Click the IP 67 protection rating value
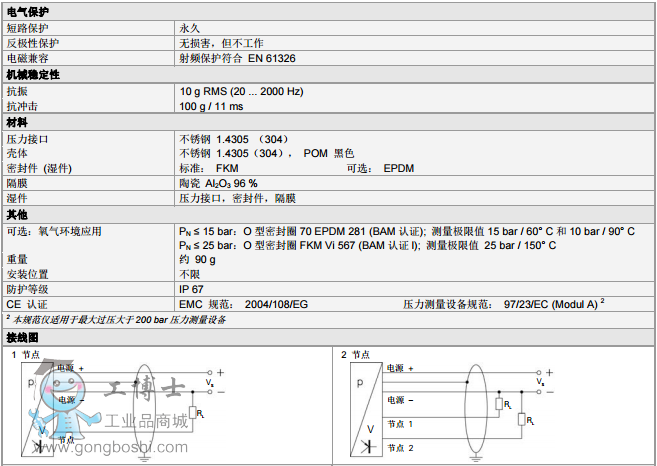Image resolution: width=657 pixels, height=466 pixels. click(x=193, y=288)
